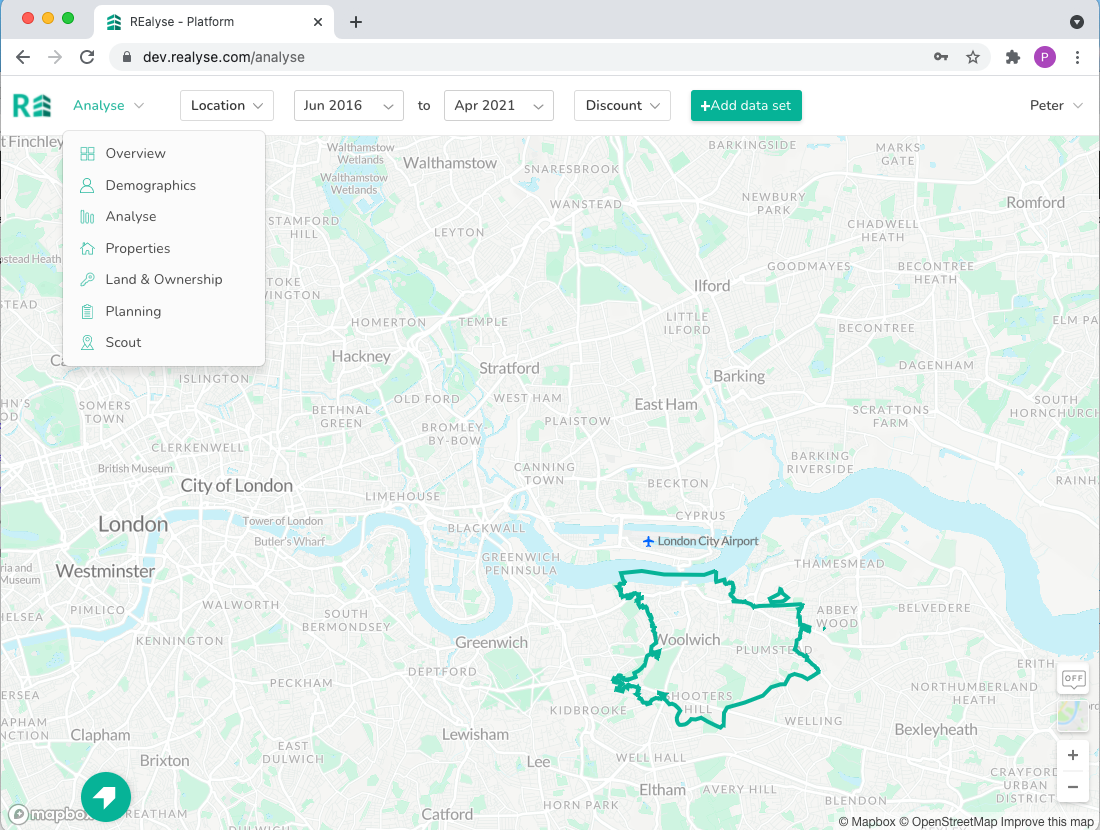Screen dimensions: 1100x830
Task: Open the browser extensions puzzle icon
Action: (x=1012, y=57)
